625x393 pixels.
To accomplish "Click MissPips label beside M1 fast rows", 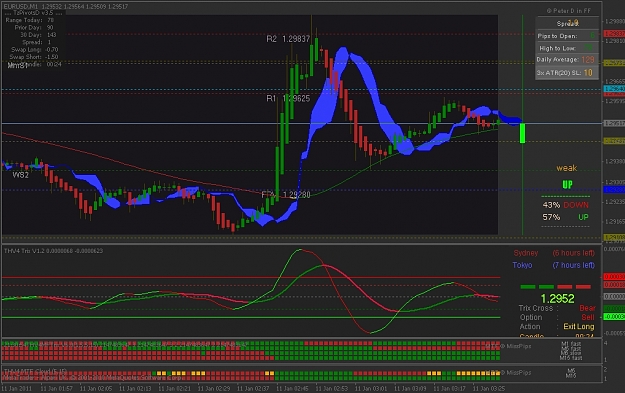I will pos(516,346).
